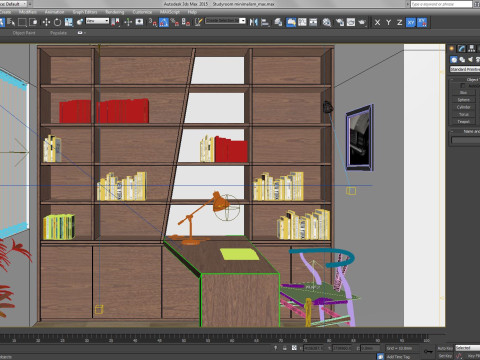Screen dimensions: 480x360
Task: Toggle Angle Snap (highlighted blue)
Action: tap(164, 22)
